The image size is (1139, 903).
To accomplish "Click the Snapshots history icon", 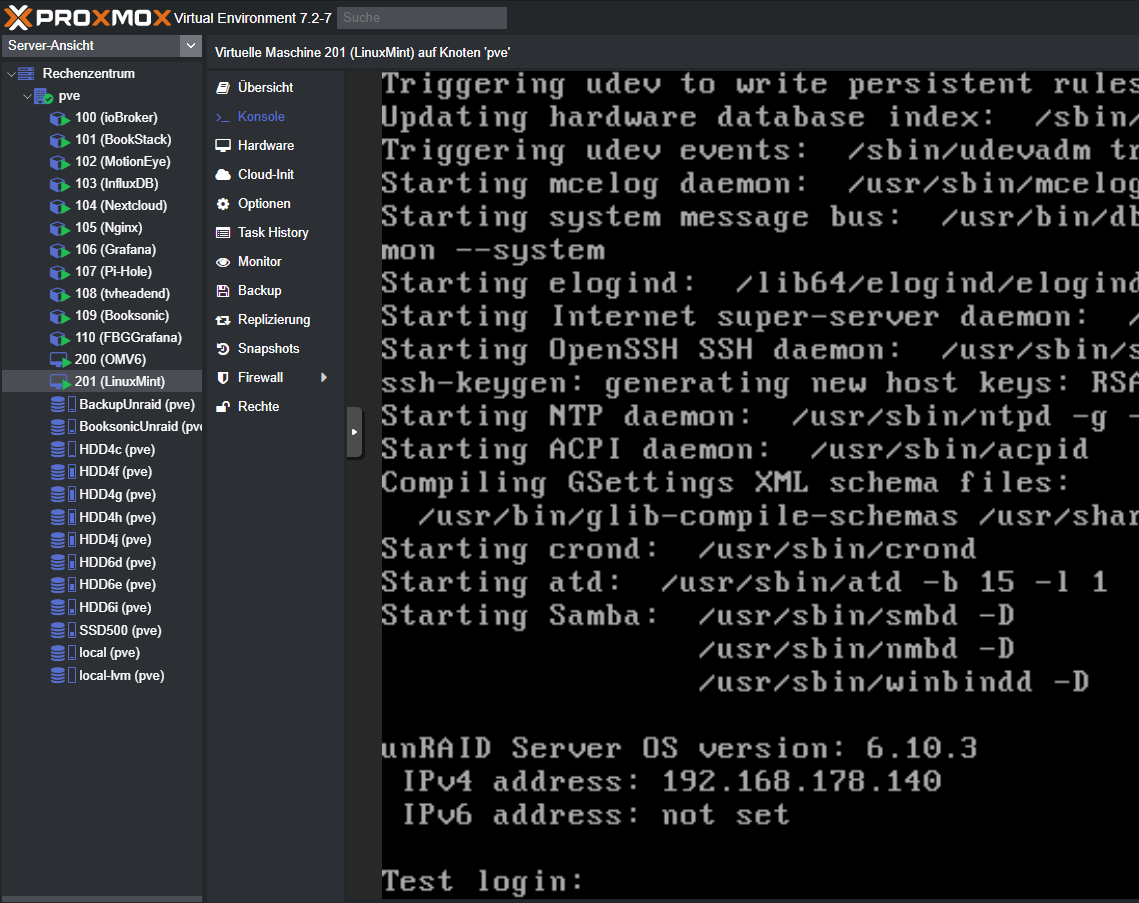I will pos(223,349).
